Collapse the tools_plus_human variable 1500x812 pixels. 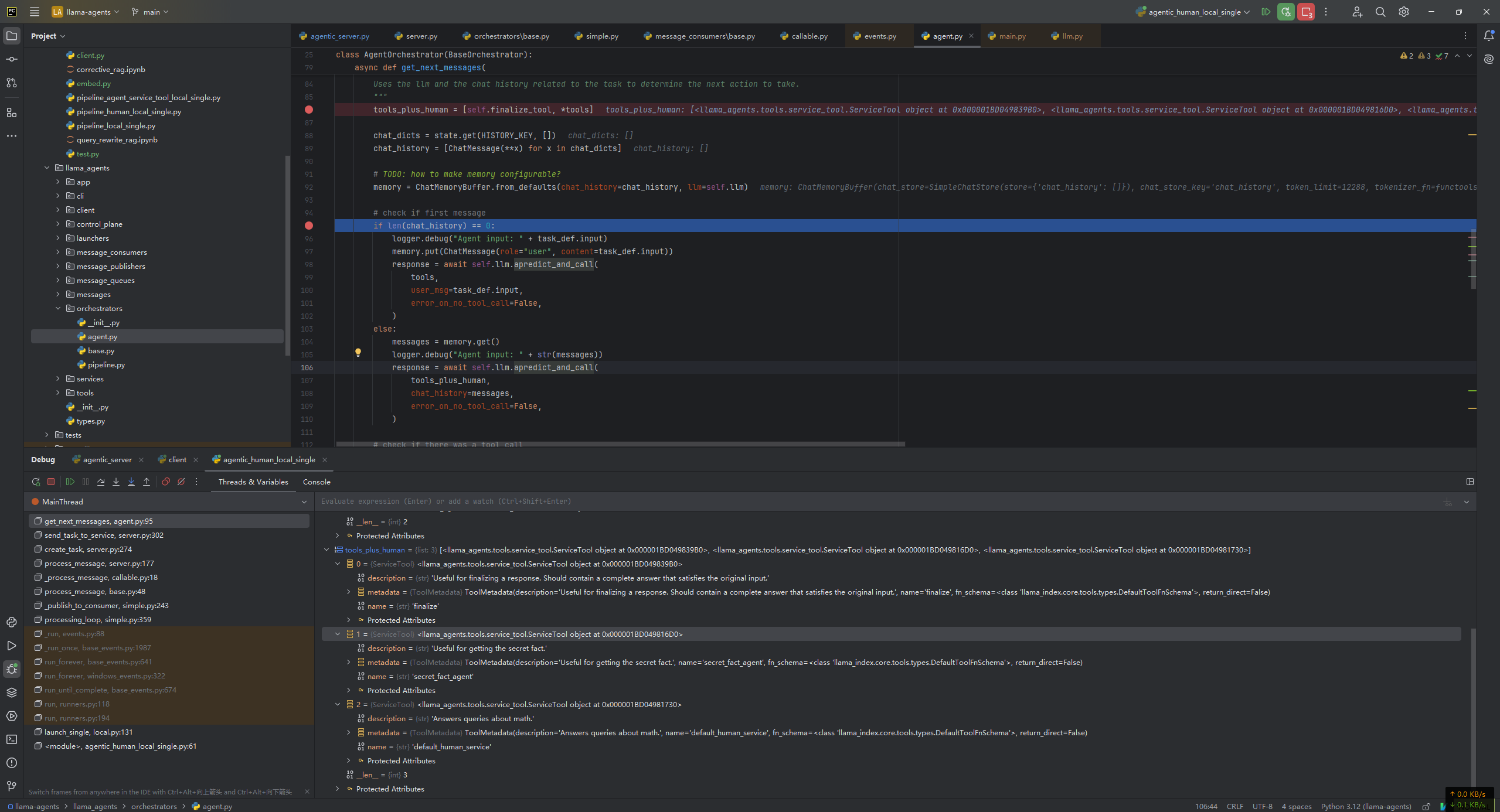tap(326, 550)
